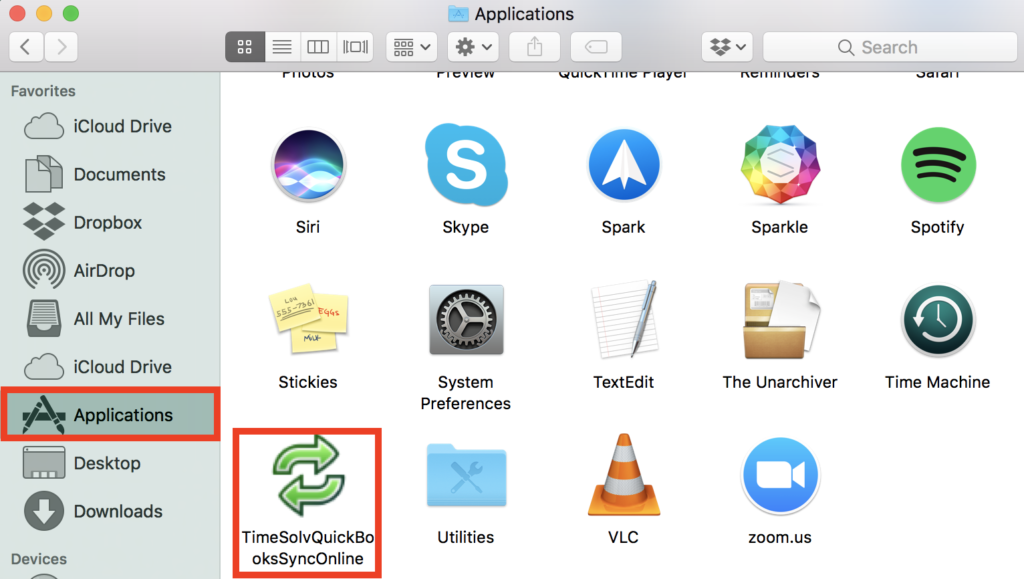The image size is (1024, 579).
Task: Click the Favorites sidebar heading
Action: coord(43,91)
